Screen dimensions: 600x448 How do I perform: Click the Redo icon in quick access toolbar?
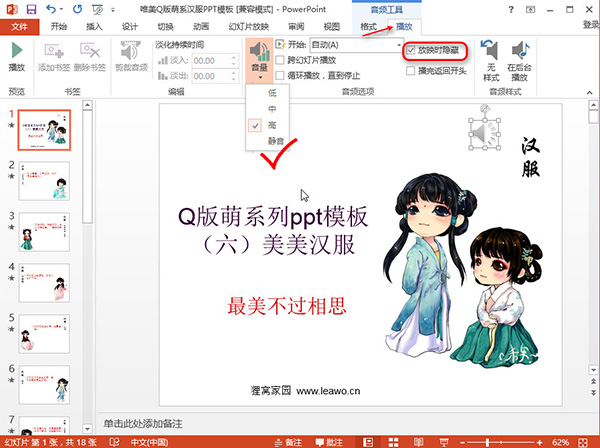coord(78,9)
